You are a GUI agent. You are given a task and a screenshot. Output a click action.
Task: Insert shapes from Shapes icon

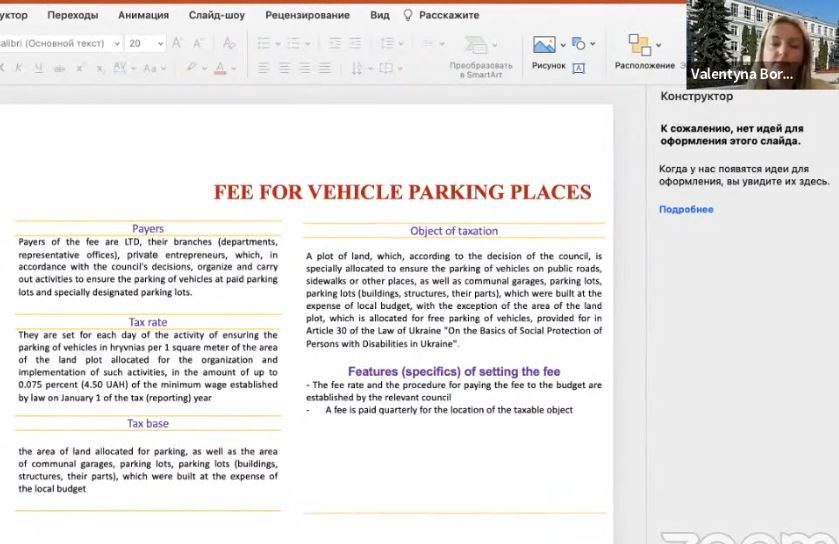click(578, 43)
